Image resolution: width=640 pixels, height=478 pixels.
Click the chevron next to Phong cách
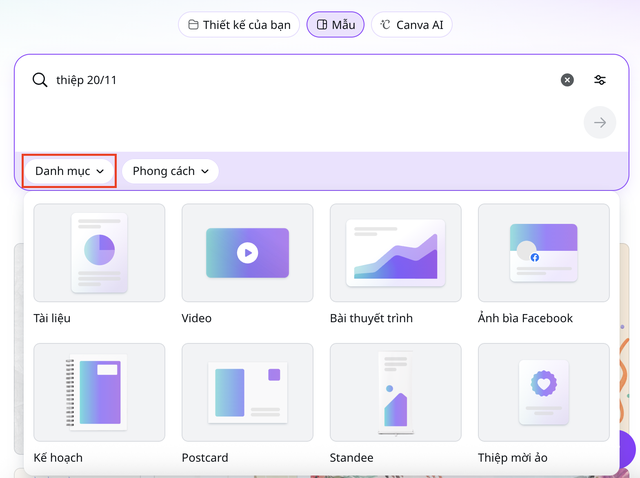click(205, 171)
